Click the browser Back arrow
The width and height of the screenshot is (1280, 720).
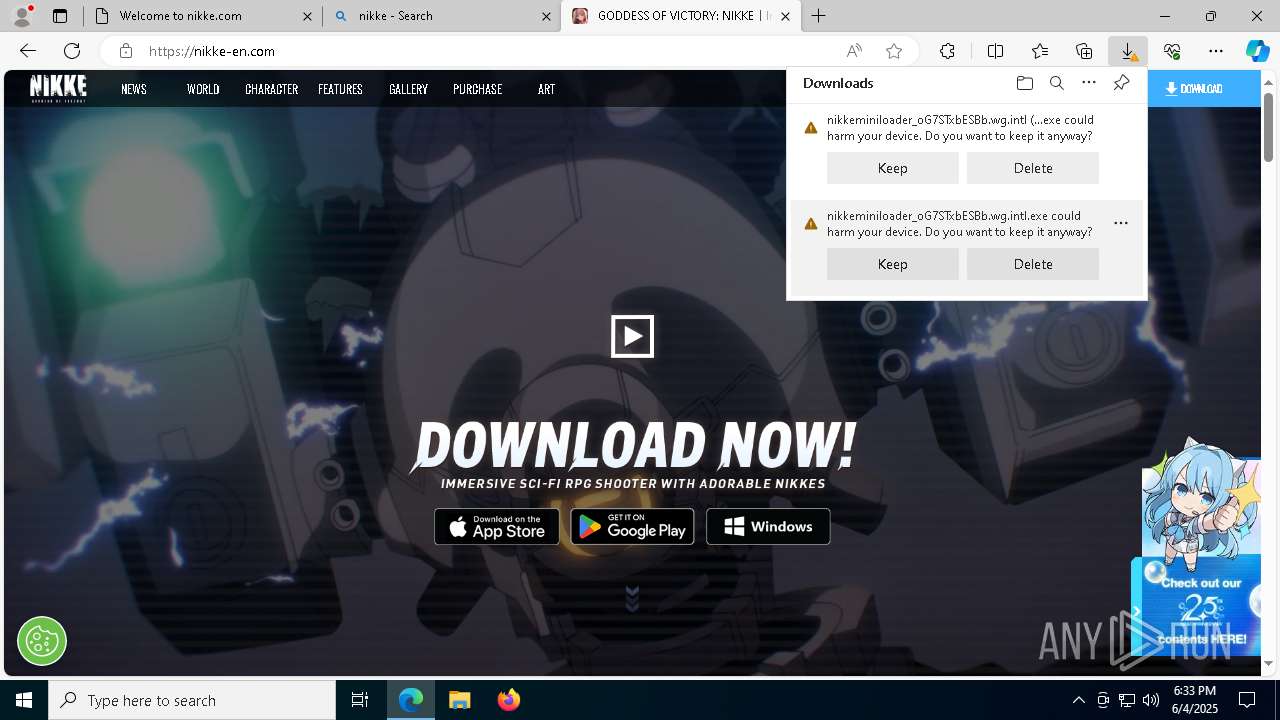(x=28, y=51)
